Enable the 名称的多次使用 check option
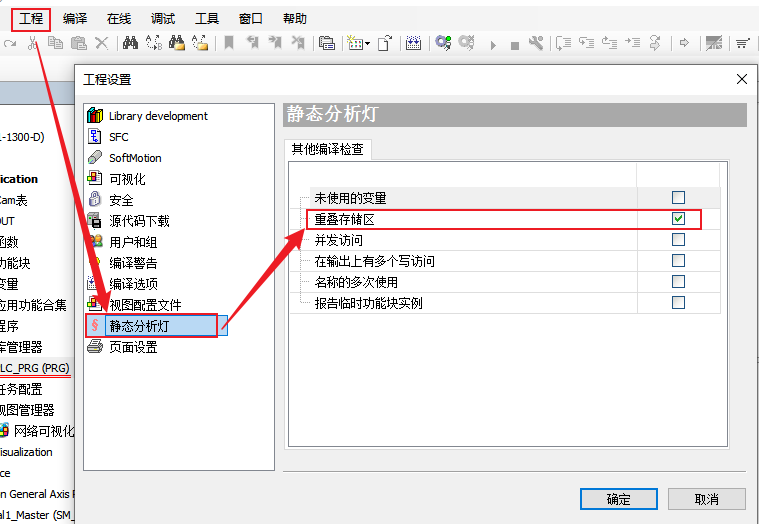The height and width of the screenshot is (524, 759). pos(678,282)
